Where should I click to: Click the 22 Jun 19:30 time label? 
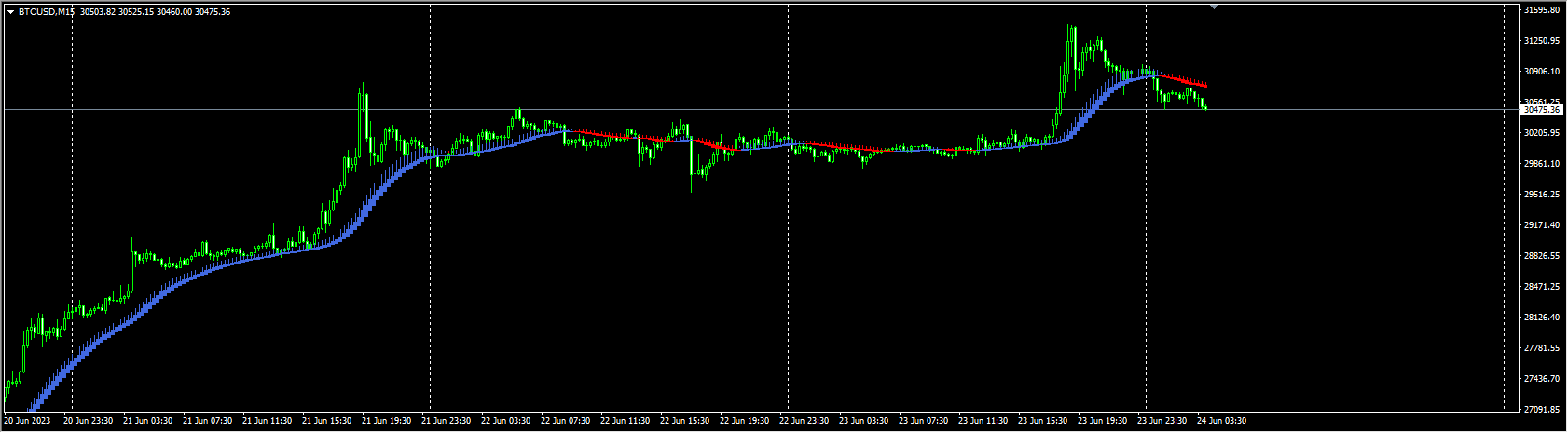click(744, 421)
